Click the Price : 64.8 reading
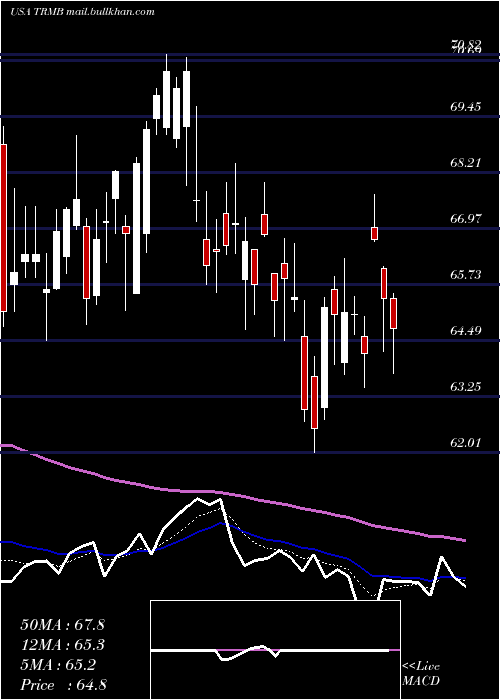Image resolution: width=500 pixels, height=700 pixels. click(x=63, y=685)
